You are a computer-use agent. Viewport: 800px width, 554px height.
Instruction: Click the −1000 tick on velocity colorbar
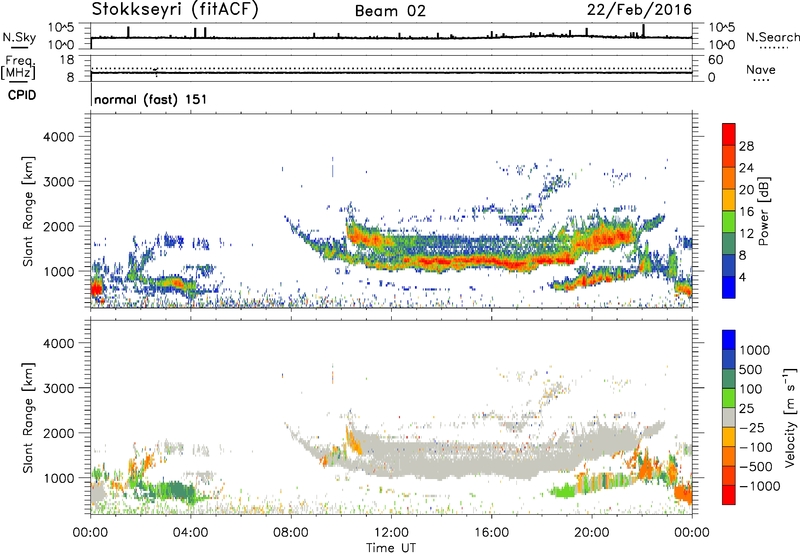759,486
